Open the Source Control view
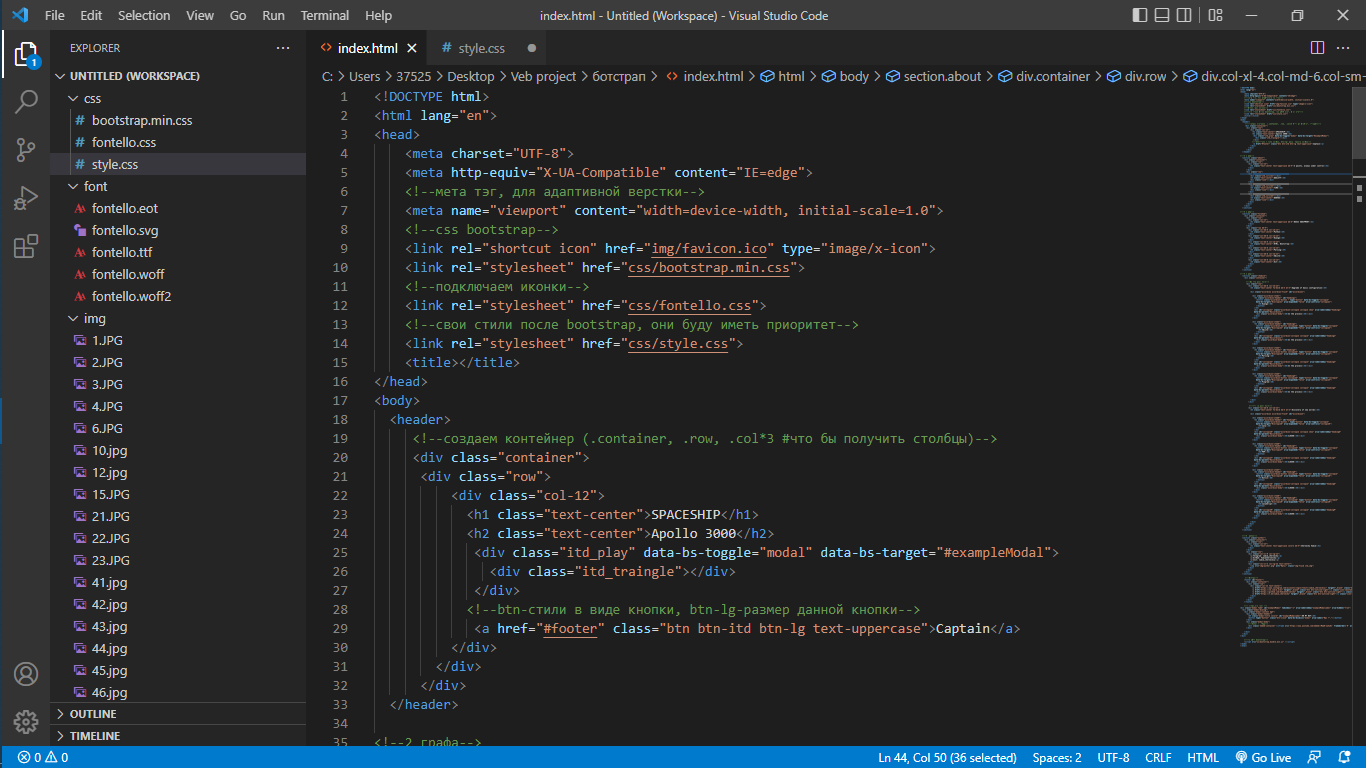Viewport: 1366px width, 768px height. click(x=26, y=150)
